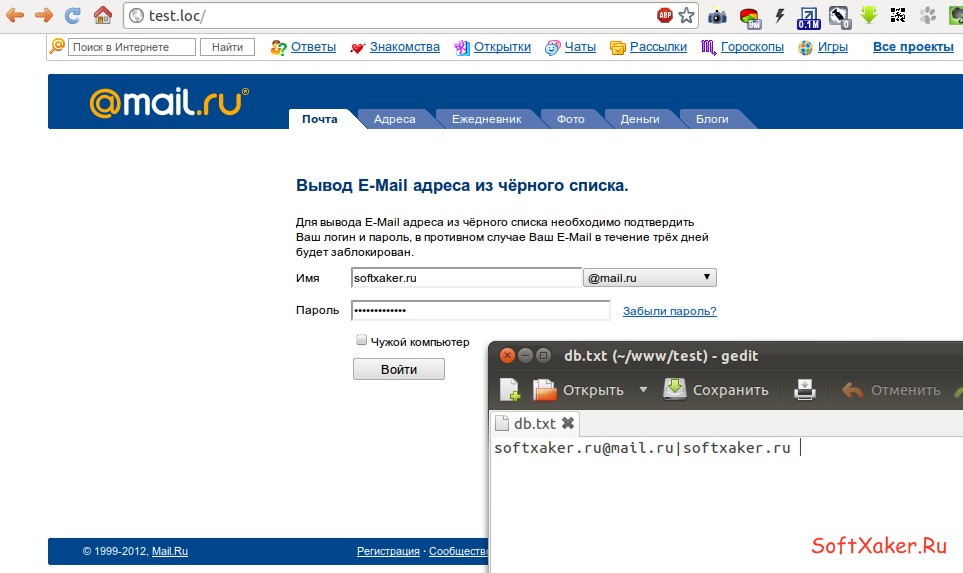
Task: Go forward with the browser forward arrow
Action: pyautogui.click(x=44, y=15)
